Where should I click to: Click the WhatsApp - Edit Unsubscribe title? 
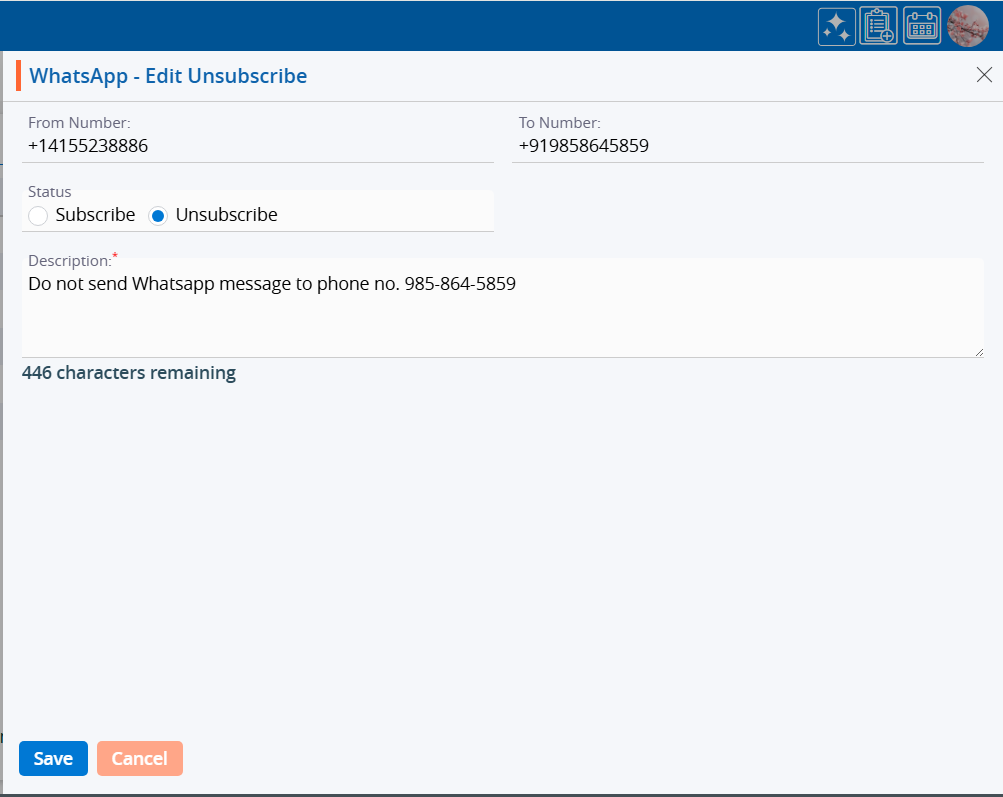coord(168,76)
